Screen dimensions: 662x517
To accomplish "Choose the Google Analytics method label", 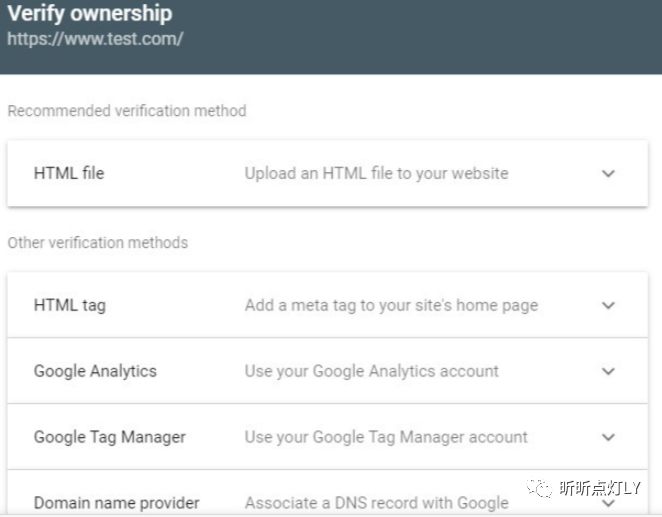I will click(95, 371).
